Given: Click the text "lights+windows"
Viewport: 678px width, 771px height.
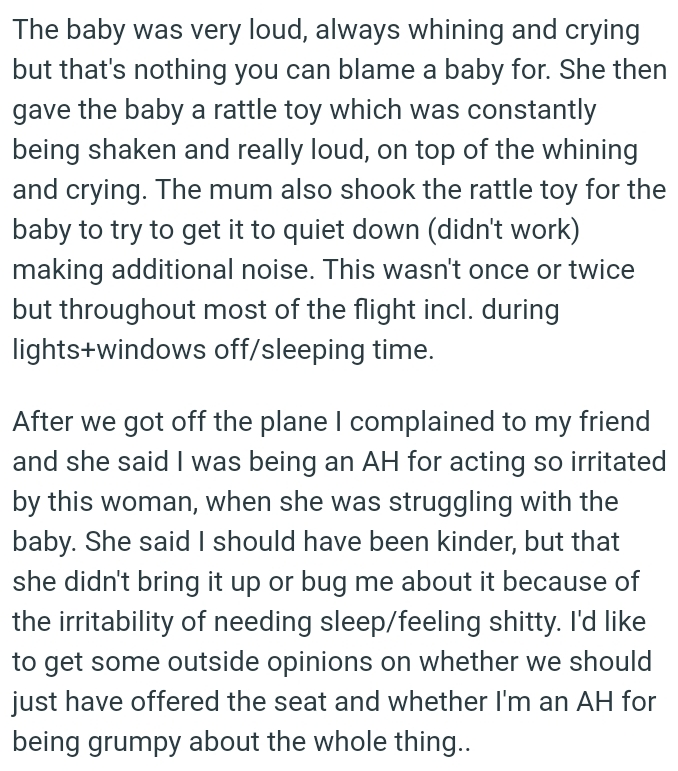Looking at the screenshot, I should point(109,350).
